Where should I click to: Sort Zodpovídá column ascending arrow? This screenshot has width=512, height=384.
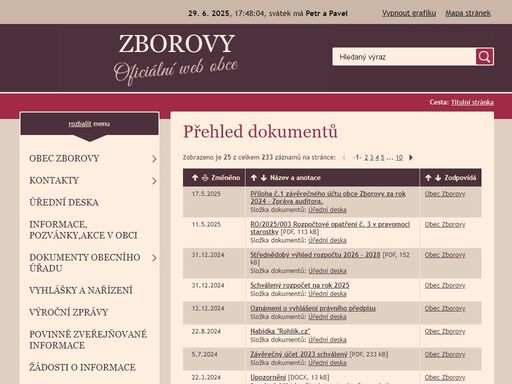(428, 178)
